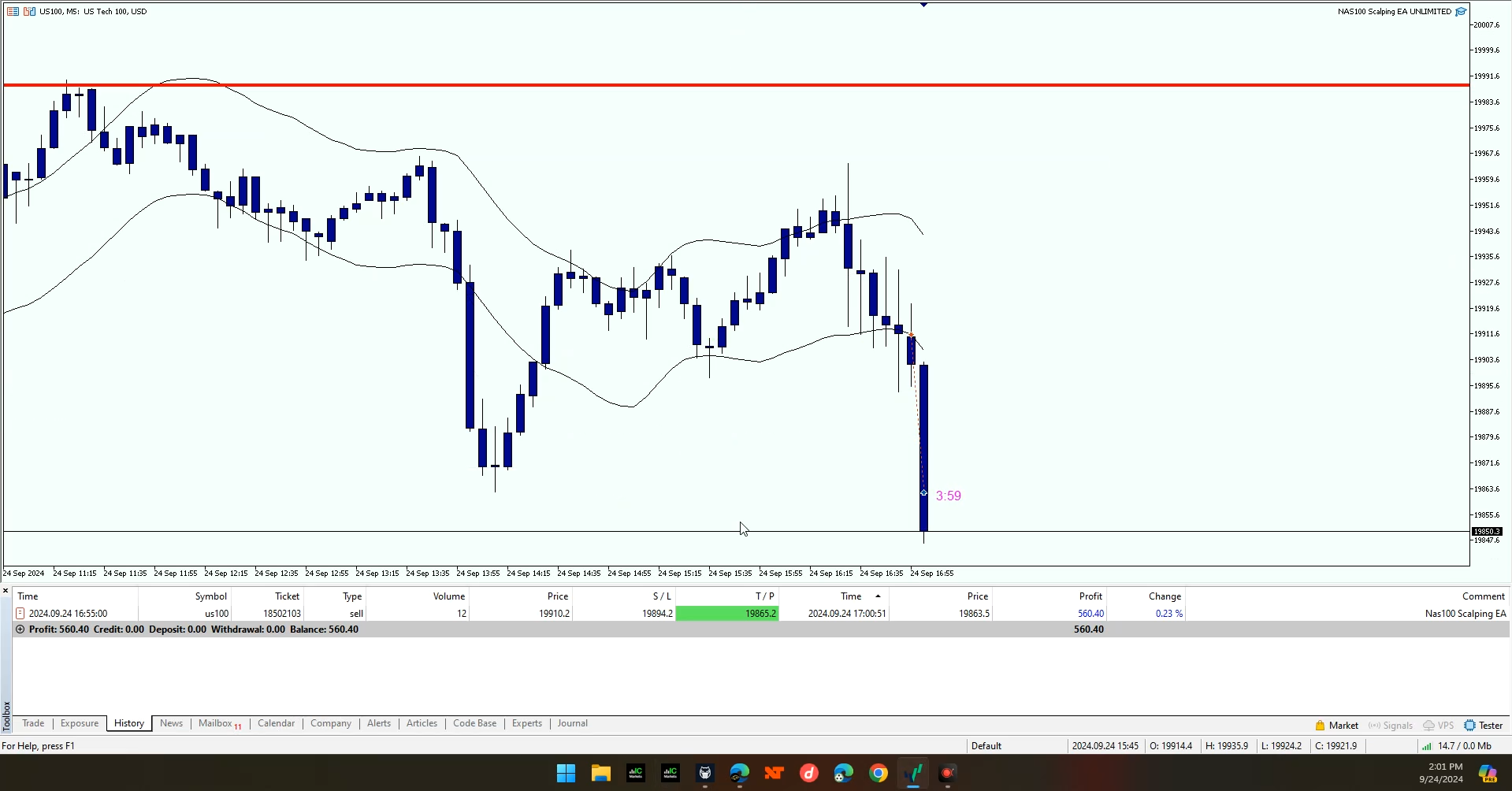Open the second IC Markets taskbar app
Viewport: 1512px width, 791px height.
(671, 773)
